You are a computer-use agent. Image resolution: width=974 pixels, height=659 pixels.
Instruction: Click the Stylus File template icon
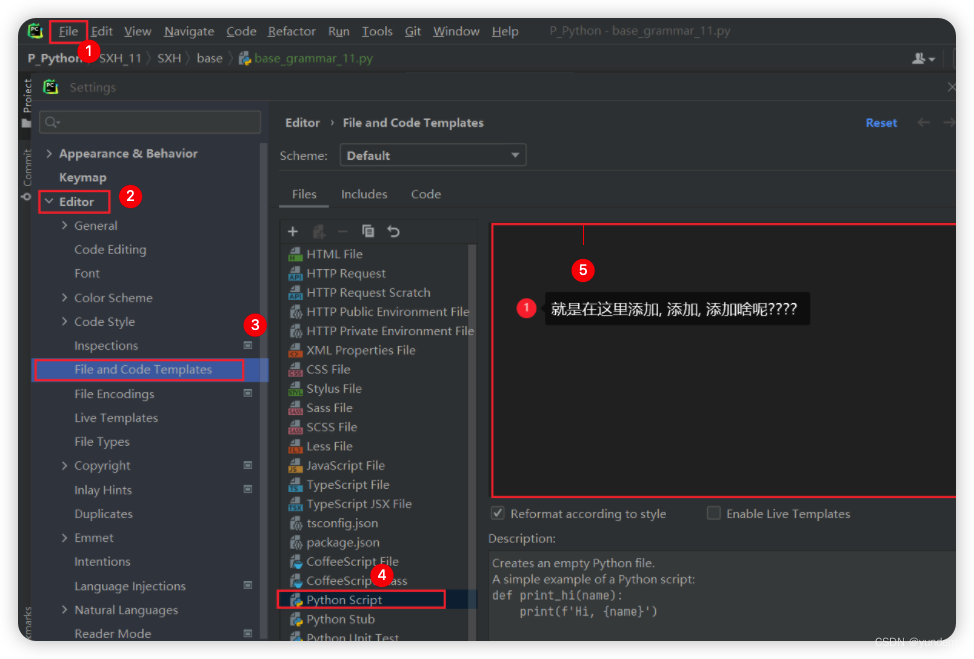tap(295, 389)
